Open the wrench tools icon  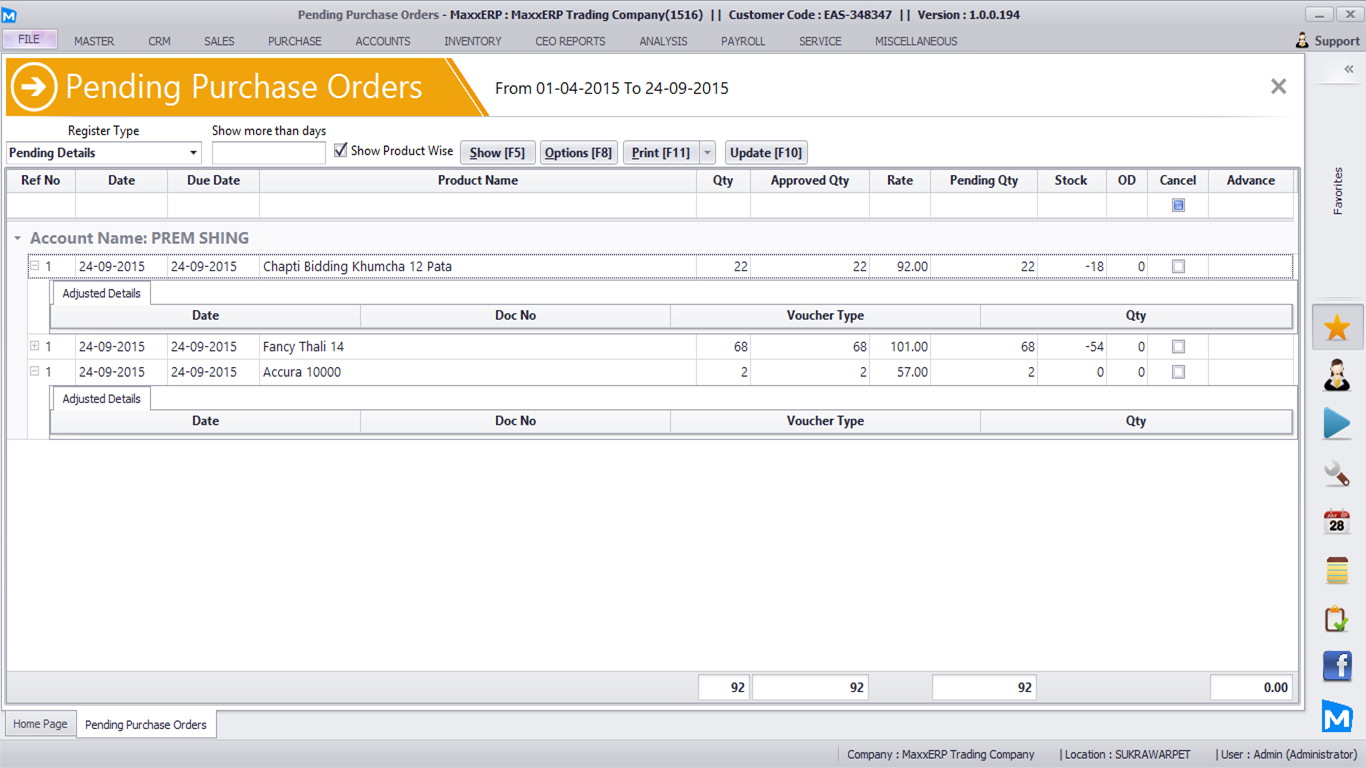1337,473
